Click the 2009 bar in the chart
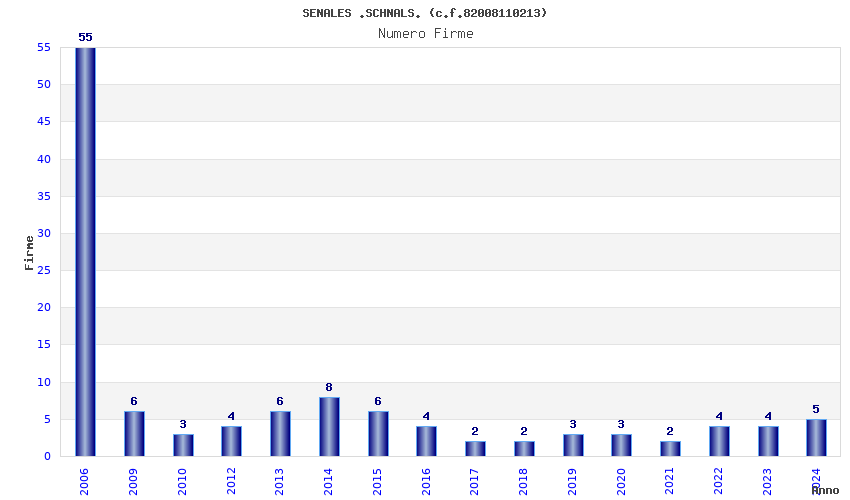Image resolution: width=850 pixels, height=500 pixels. coord(134,434)
